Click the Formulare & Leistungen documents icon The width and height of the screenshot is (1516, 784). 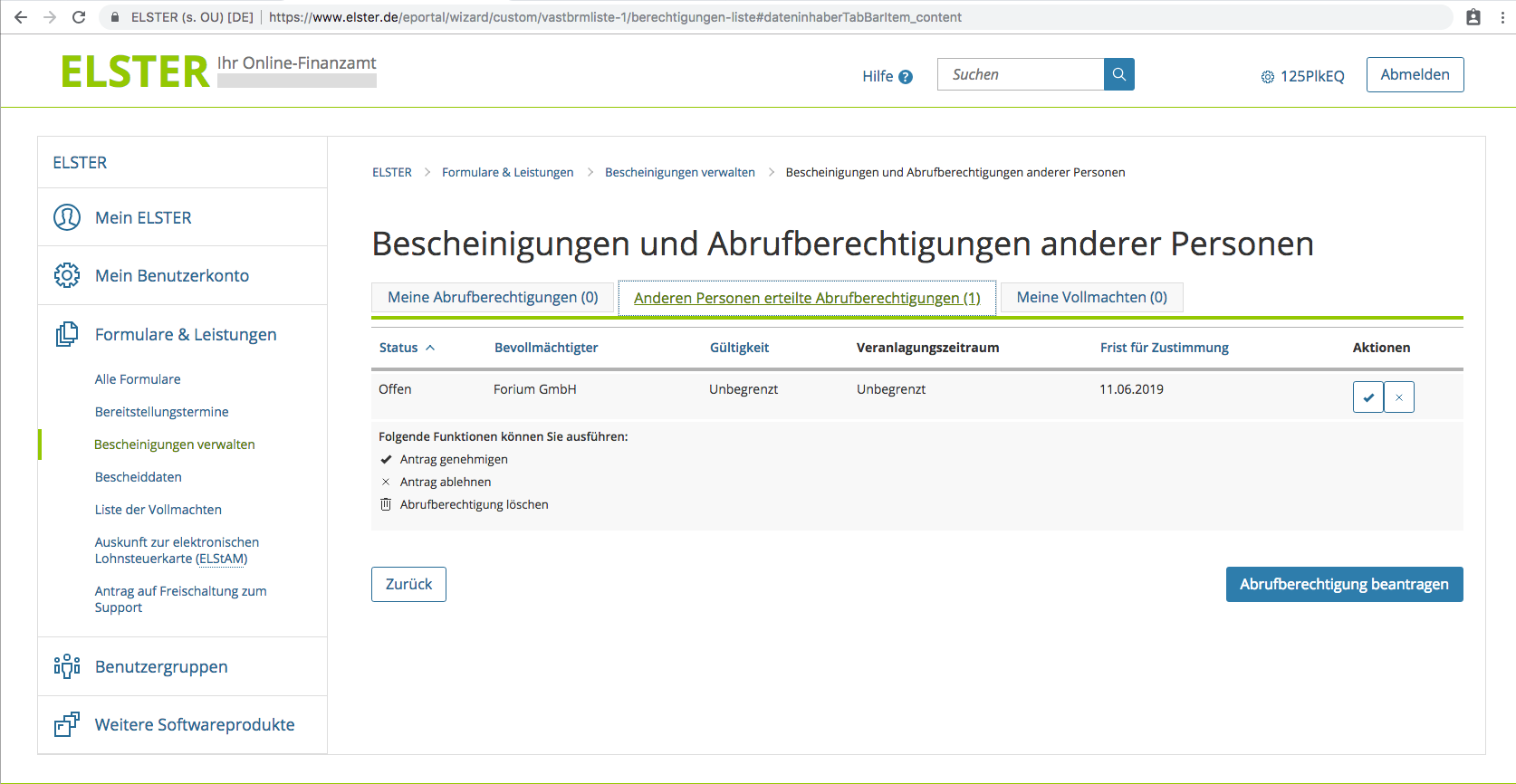(x=67, y=334)
